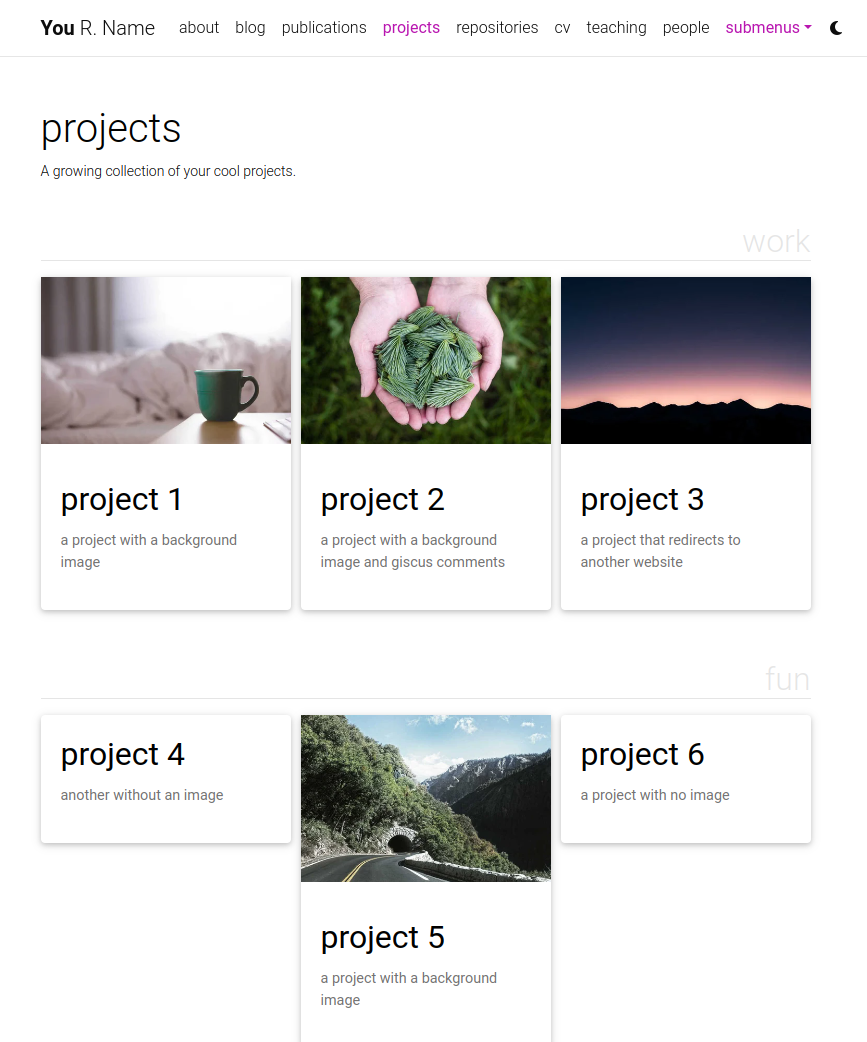Expand the submenus dropdown
Image resolution: width=867 pixels, height=1042 pixels.
pos(768,28)
